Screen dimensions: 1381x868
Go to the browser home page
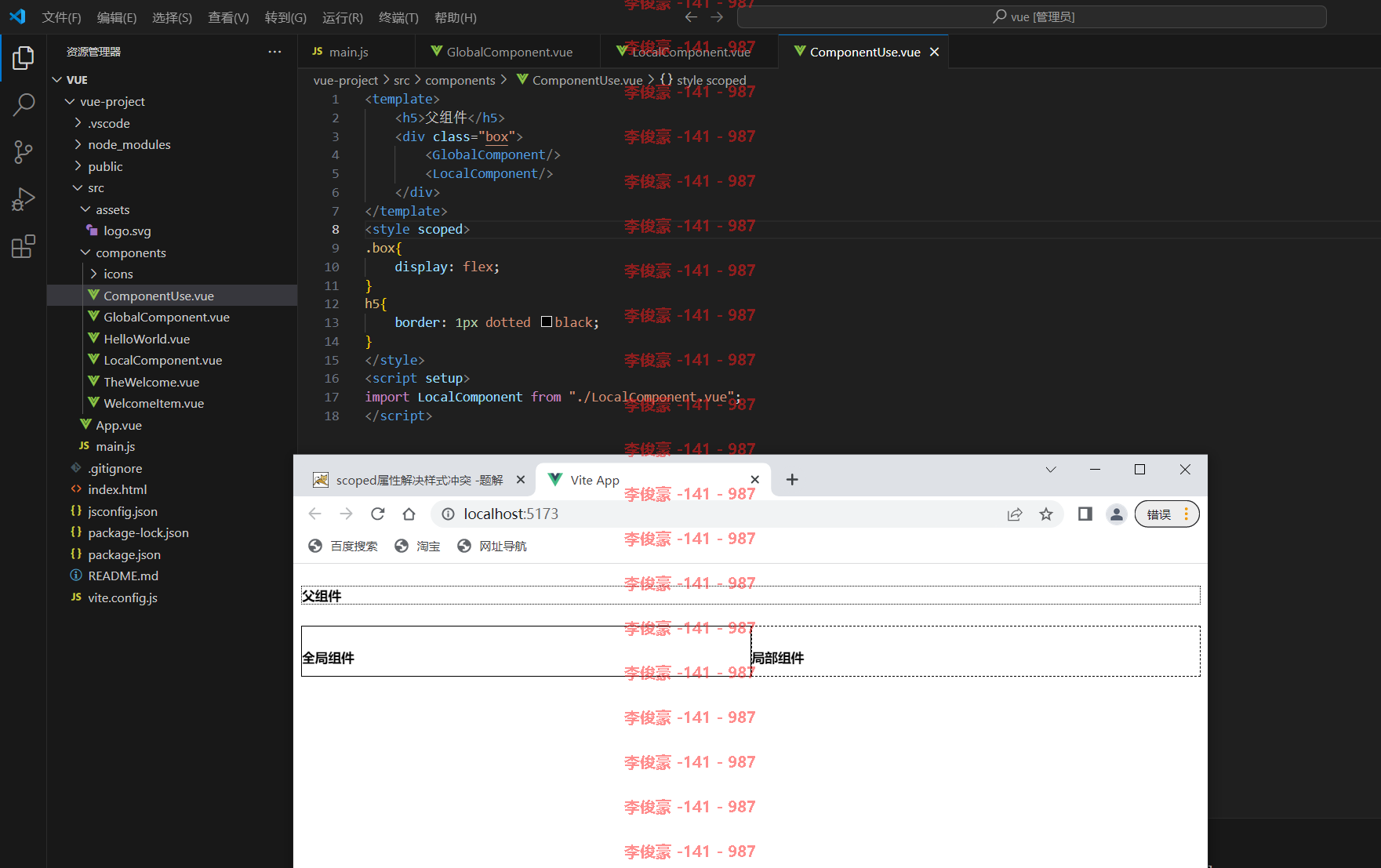coord(409,514)
